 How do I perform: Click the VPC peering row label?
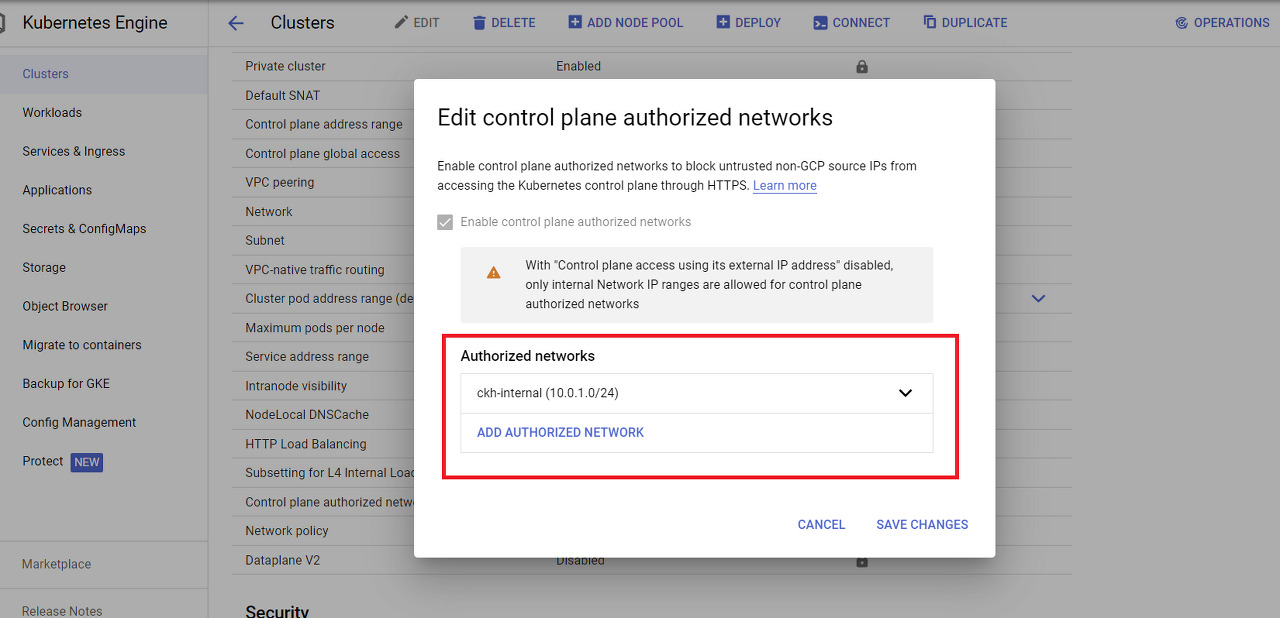coord(279,183)
